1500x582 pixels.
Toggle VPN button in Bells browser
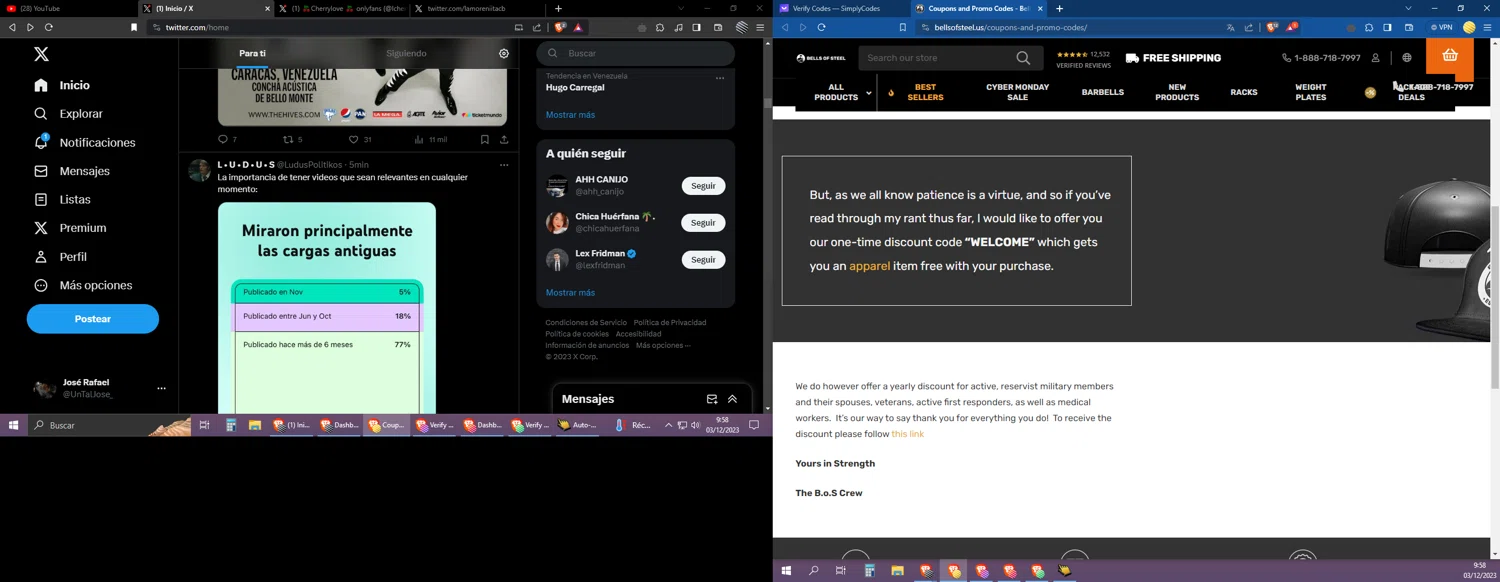(x=1441, y=28)
